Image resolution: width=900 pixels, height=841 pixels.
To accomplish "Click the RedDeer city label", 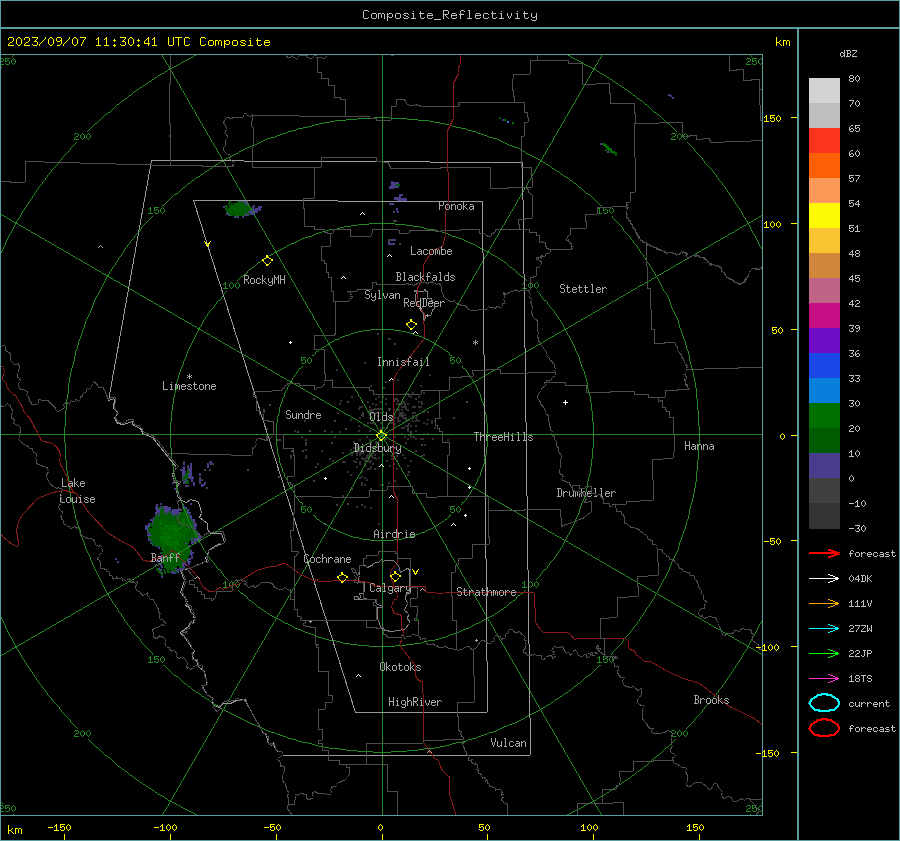I will click(424, 303).
